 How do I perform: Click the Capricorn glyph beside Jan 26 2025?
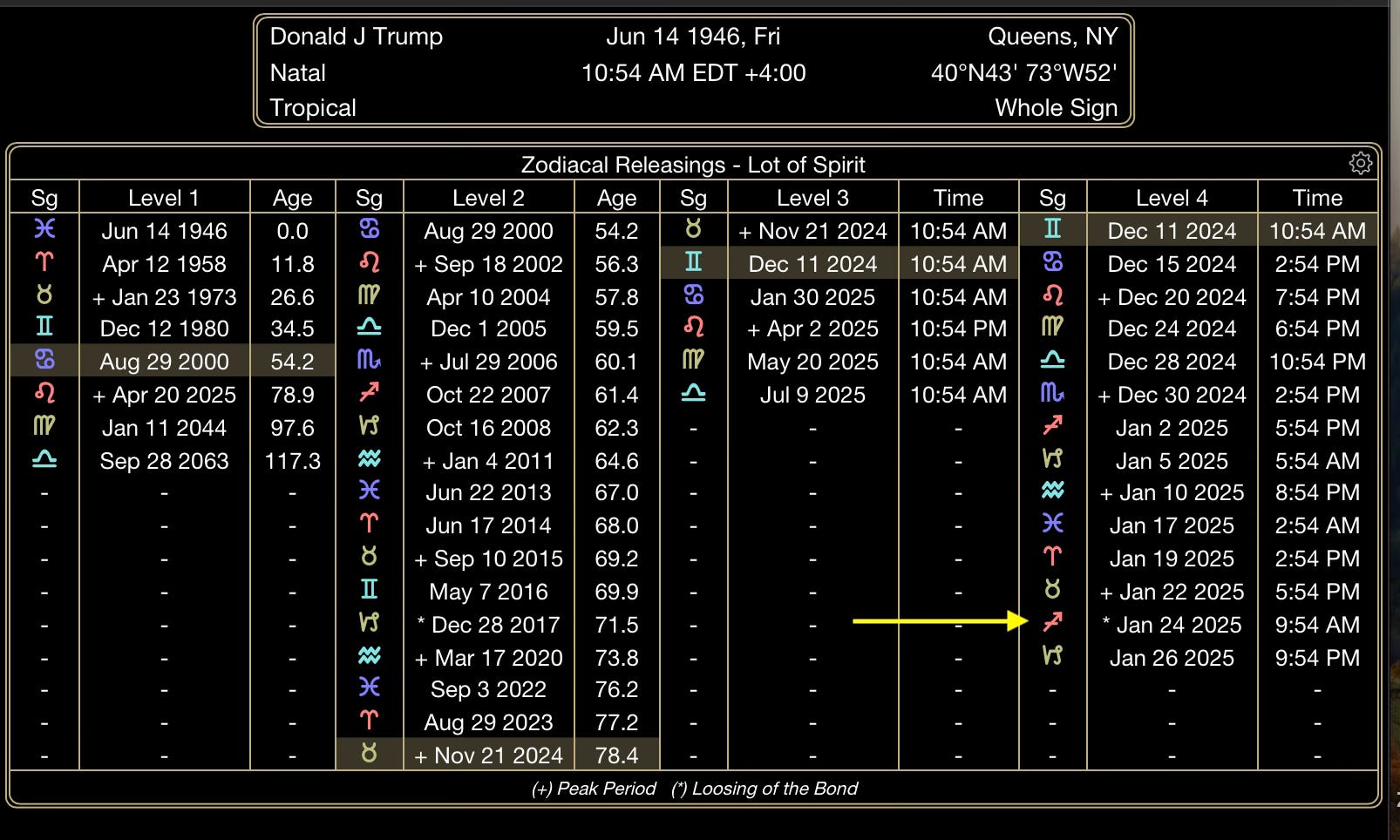click(1052, 656)
